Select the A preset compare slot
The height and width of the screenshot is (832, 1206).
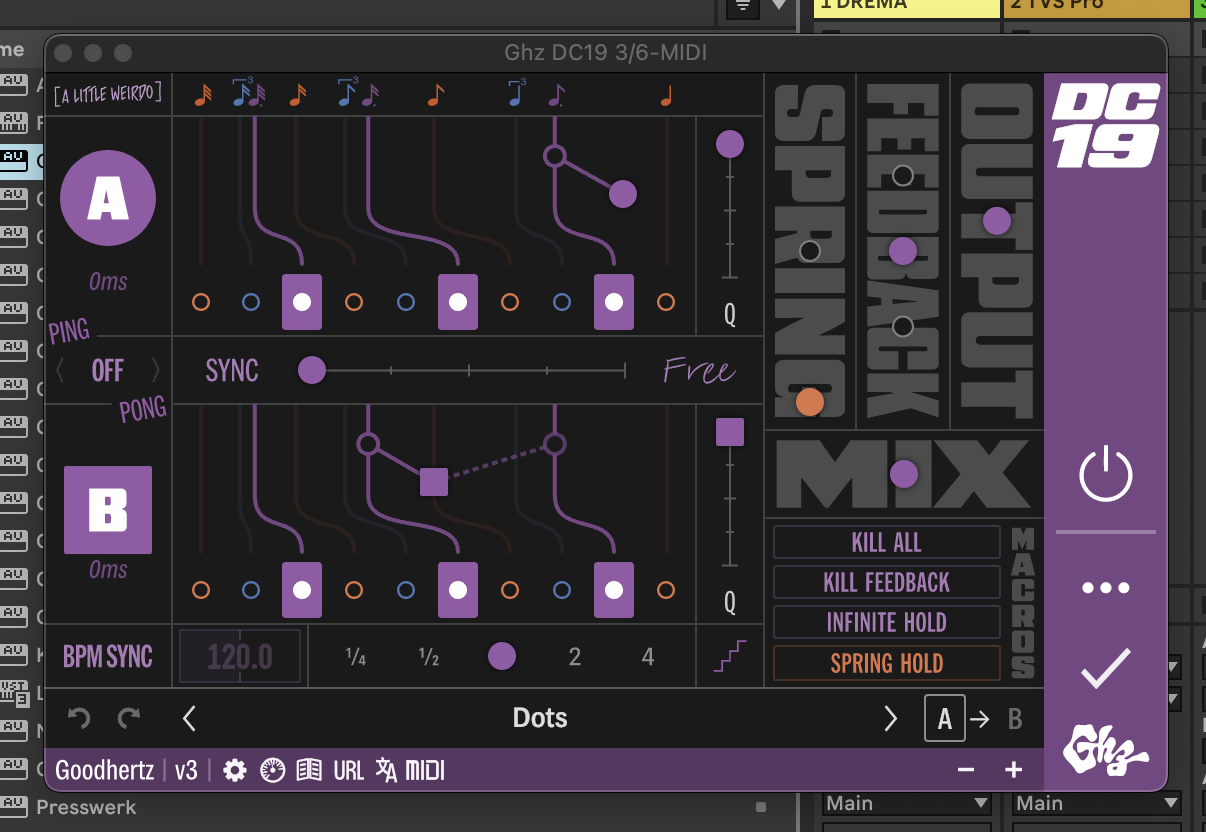pos(944,718)
